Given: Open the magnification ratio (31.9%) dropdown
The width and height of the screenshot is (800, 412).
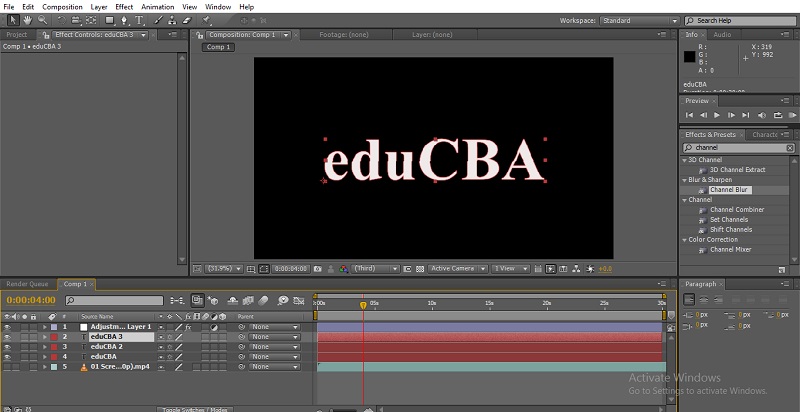Looking at the screenshot, I should pyautogui.click(x=223, y=269).
